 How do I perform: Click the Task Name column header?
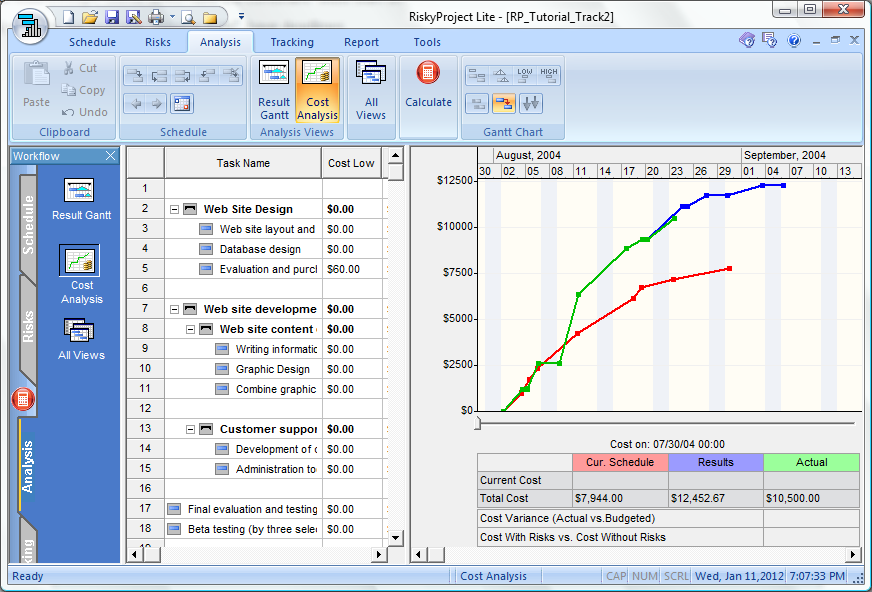click(x=243, y=163)
